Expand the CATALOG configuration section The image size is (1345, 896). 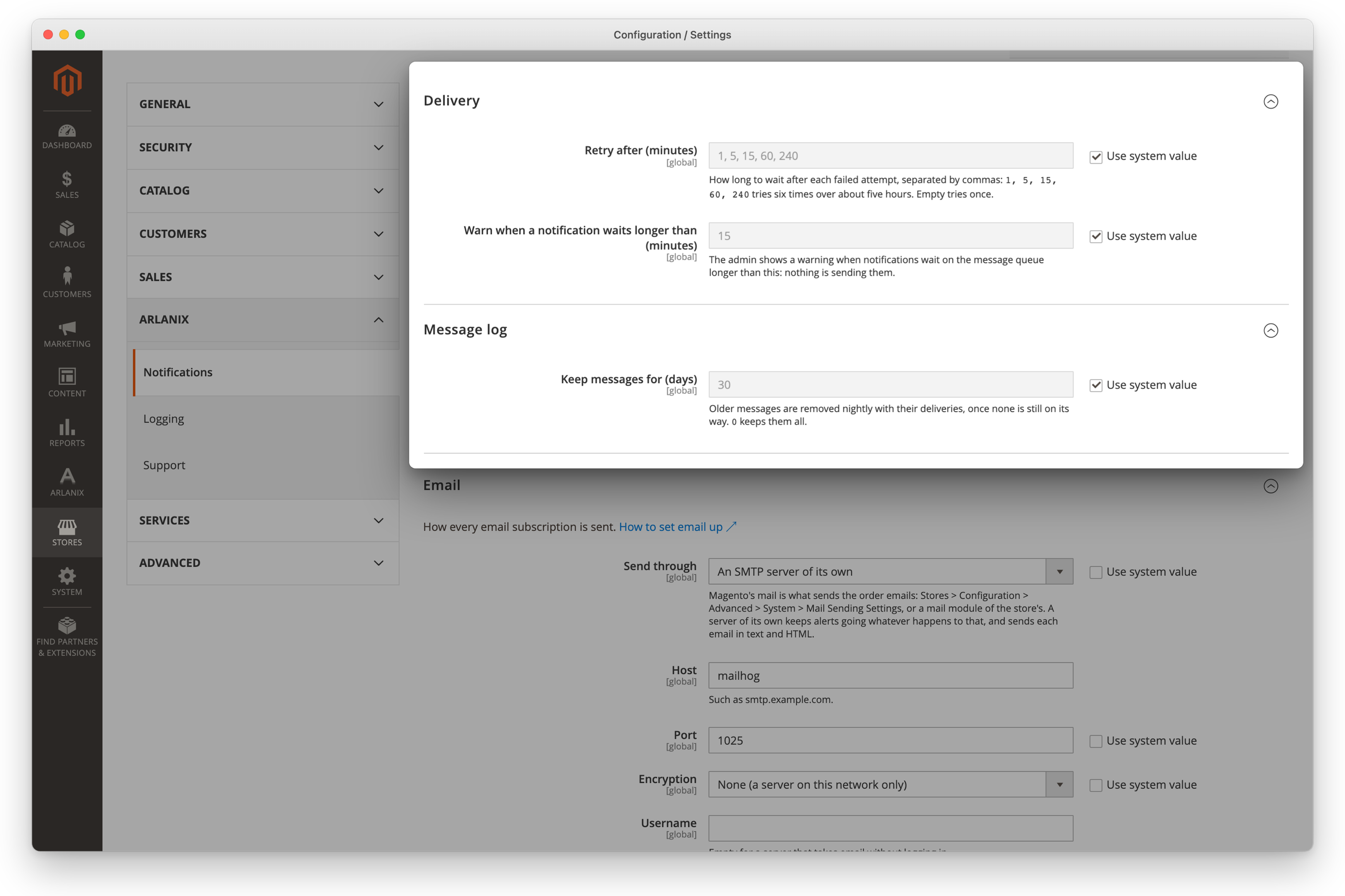tap(263, 190)
